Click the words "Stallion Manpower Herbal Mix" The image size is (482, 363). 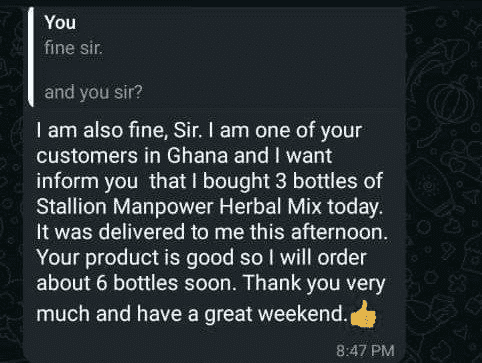(x=179, y=207)
